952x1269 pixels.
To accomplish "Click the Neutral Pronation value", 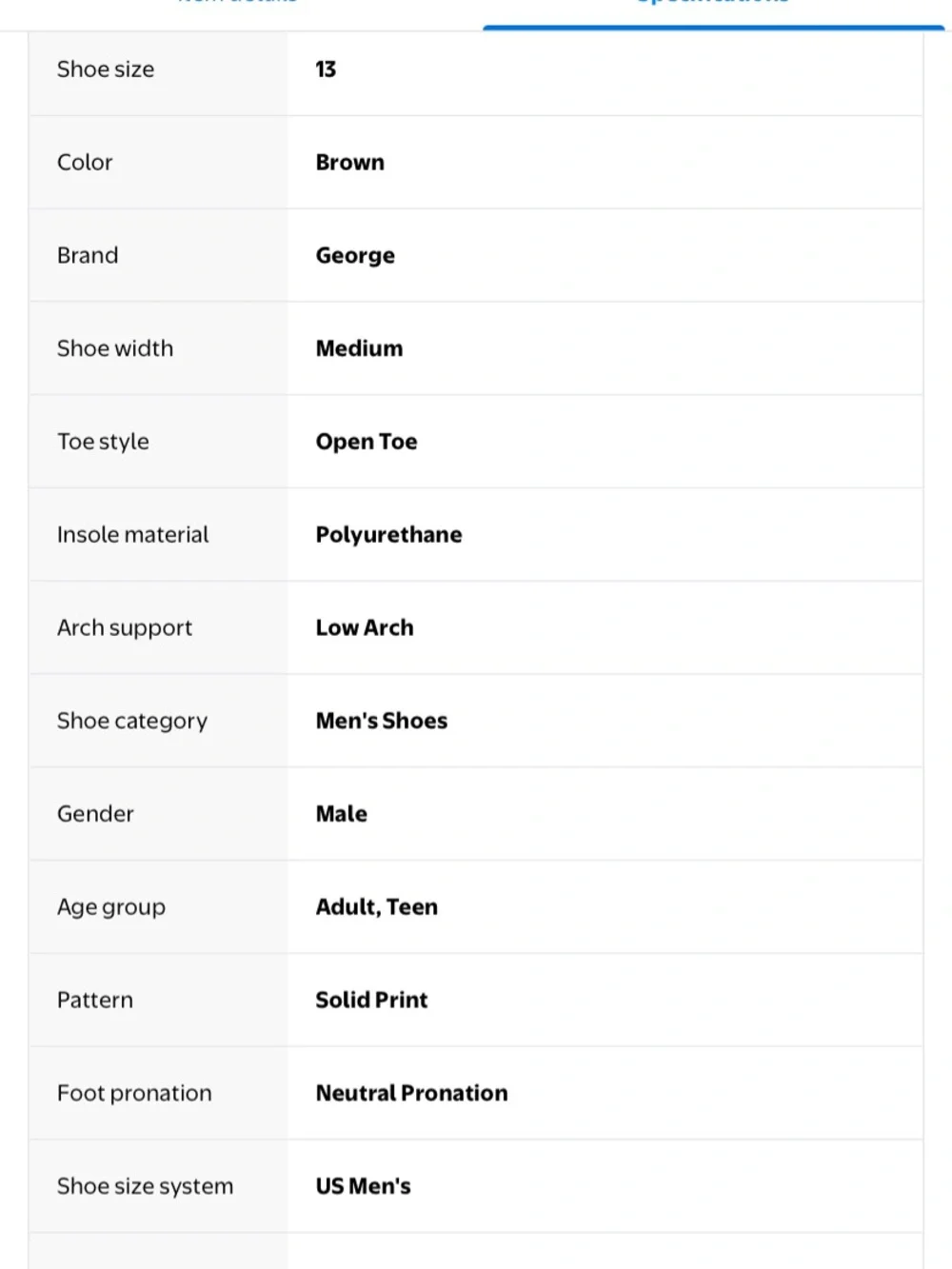I will pyautogui.click(x=411, y=1093).
